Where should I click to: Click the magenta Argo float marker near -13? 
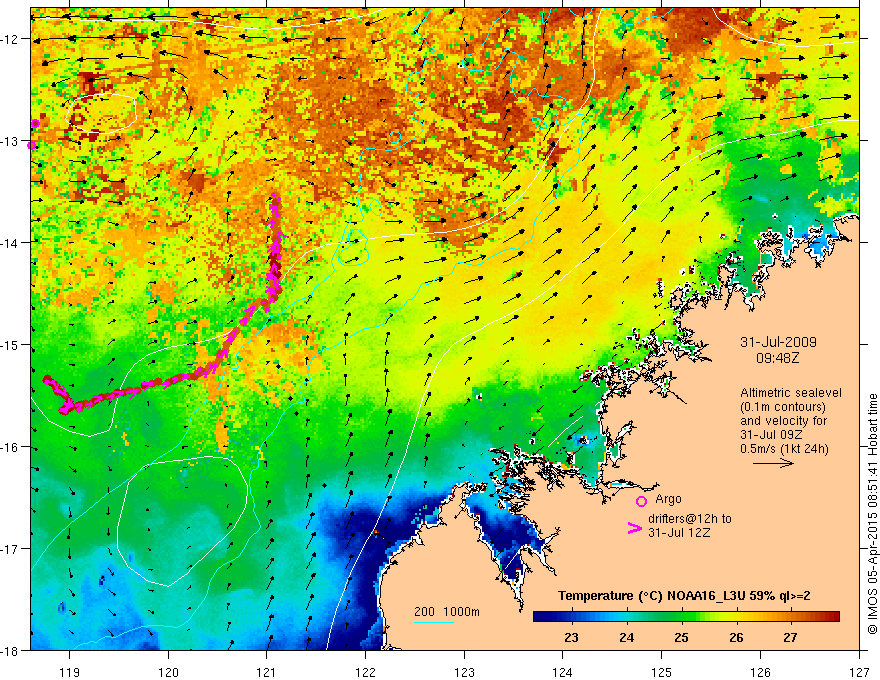tap(32, 145)
